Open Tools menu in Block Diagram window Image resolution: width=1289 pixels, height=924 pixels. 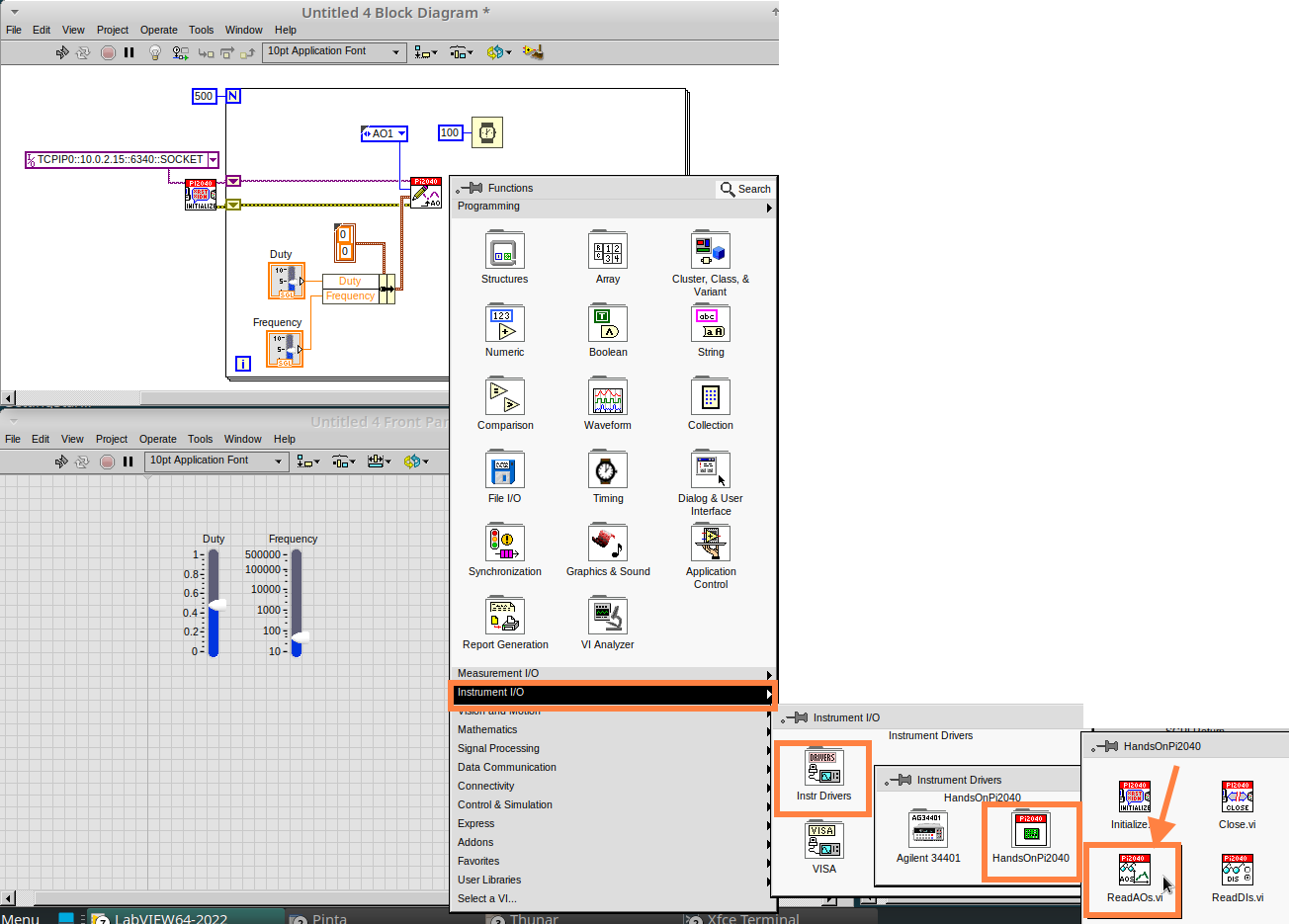click(201, 30)
